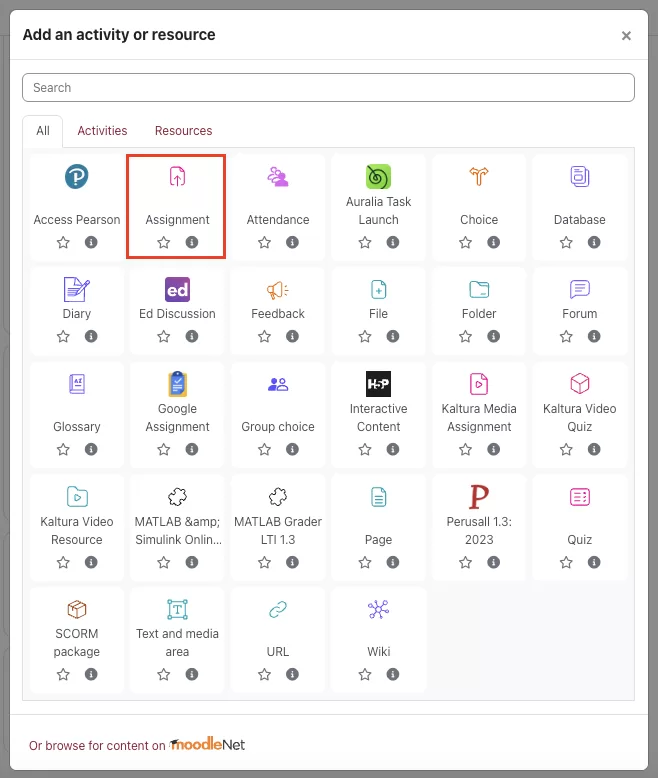The image size is (658, 778).
Task: Click the Text and media area label
Action: (177, 642)
